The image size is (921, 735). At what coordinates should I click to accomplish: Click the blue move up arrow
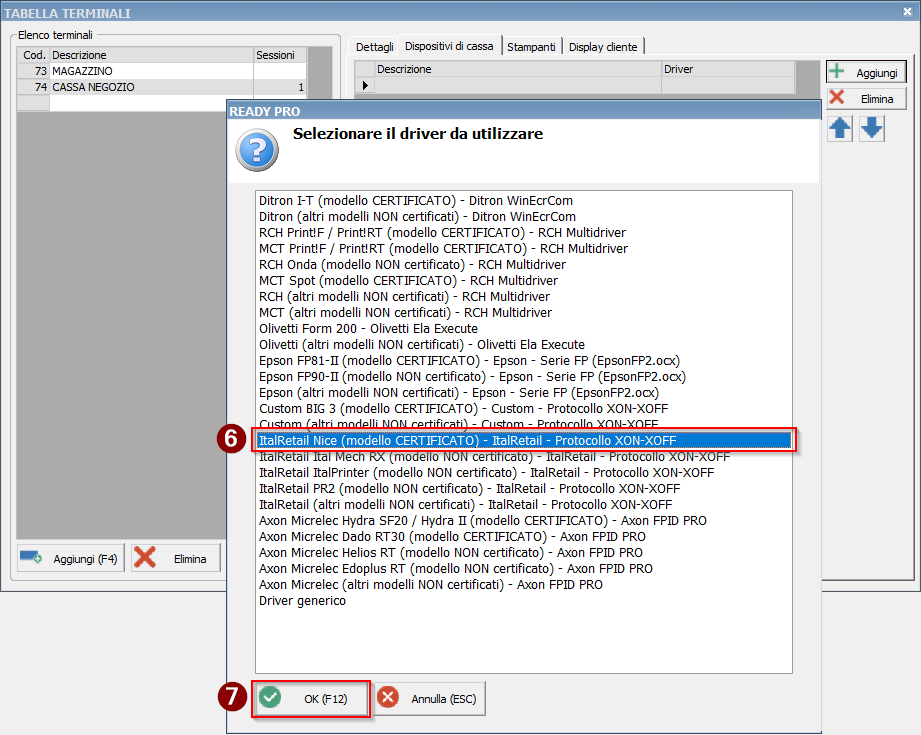(x=840, y=129)
